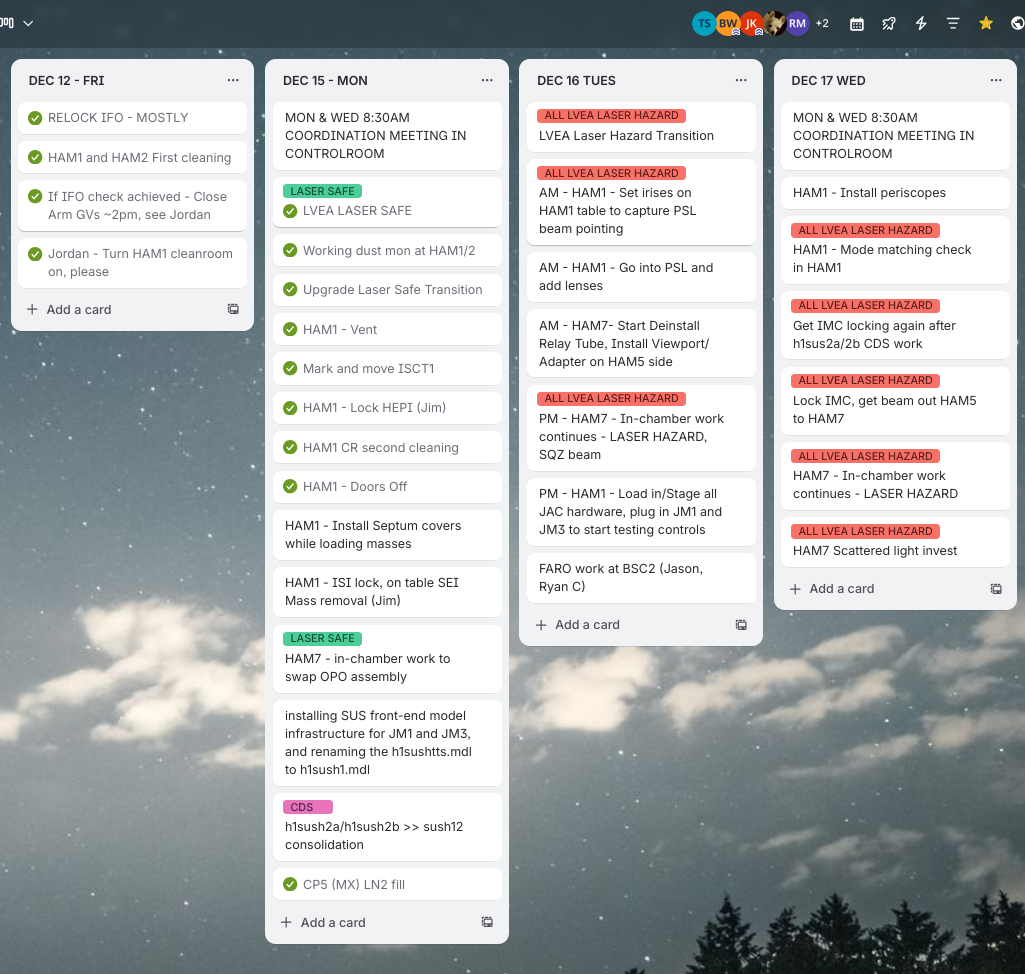Image resolution: width=1025 pixels, height=974 pixels.
Task: Click the globe visibility icon
Action: click(x=1017, y=23)
